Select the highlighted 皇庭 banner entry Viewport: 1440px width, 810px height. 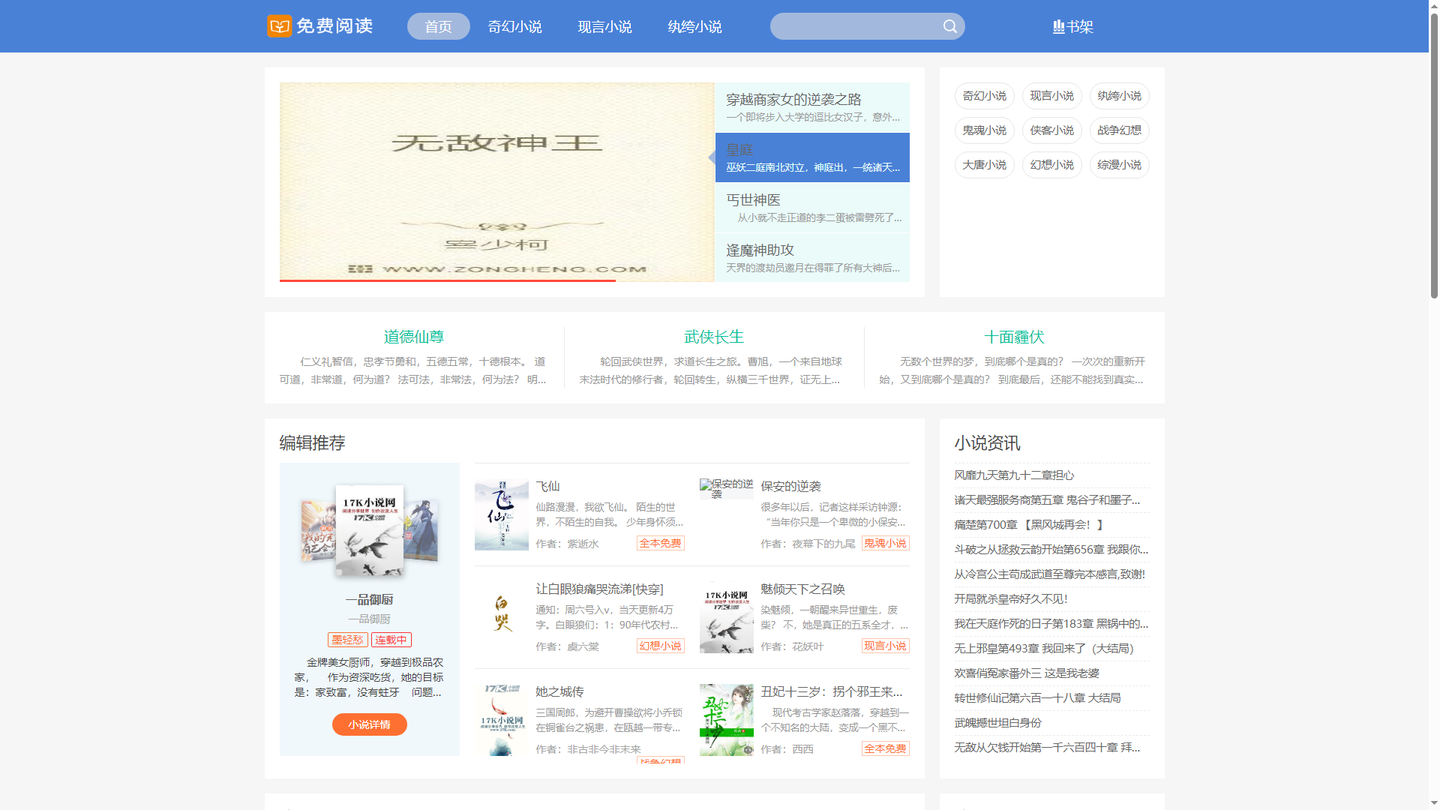click(x=812, y=158)
